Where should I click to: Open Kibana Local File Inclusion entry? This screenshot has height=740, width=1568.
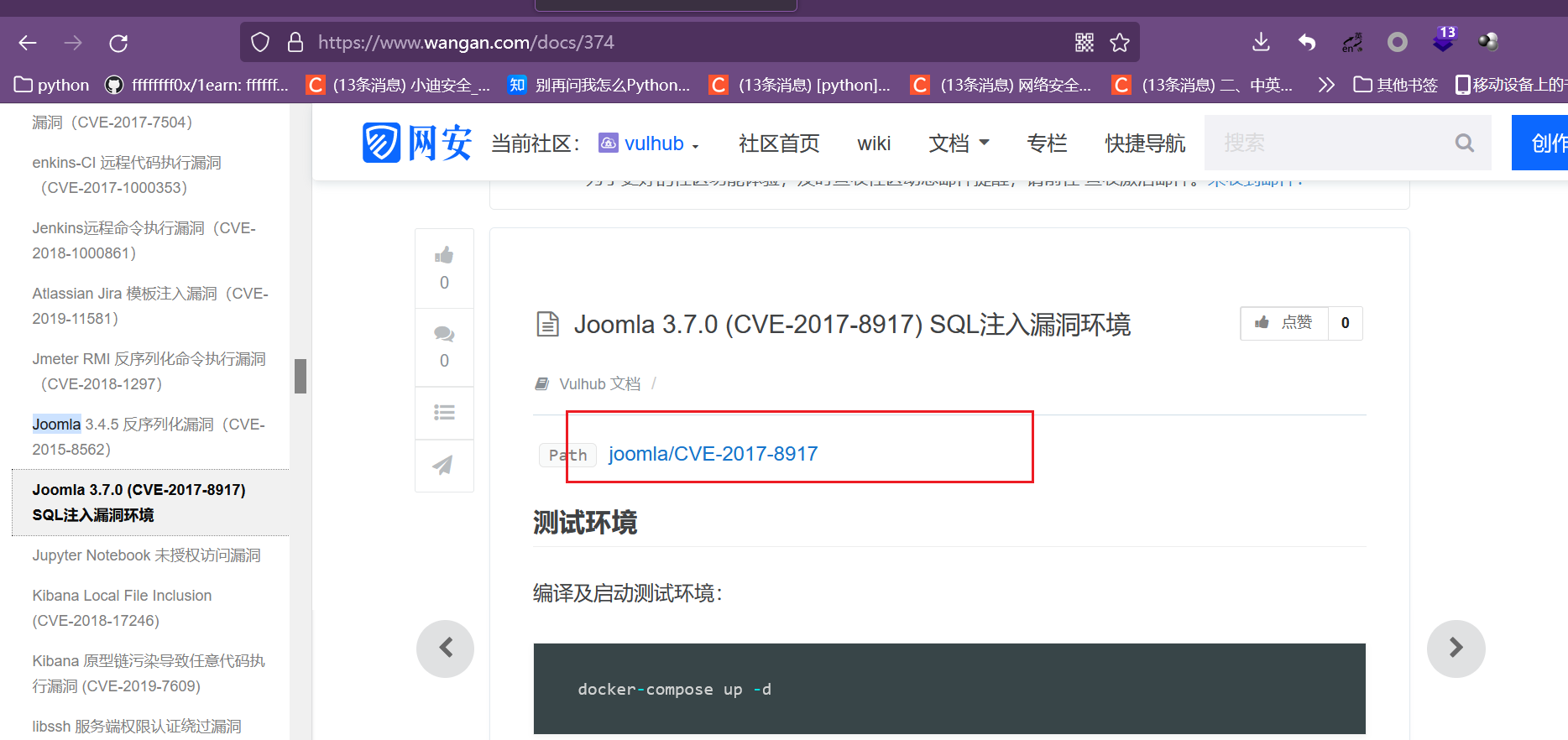click(x=122, y=608)
